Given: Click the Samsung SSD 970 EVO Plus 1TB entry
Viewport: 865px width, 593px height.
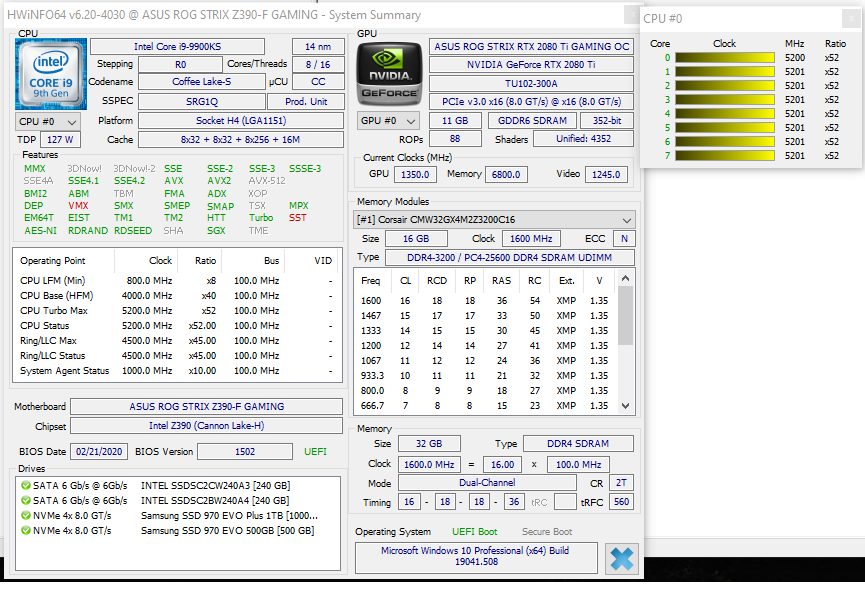Looking at the screenshot, I should [229, 515].
